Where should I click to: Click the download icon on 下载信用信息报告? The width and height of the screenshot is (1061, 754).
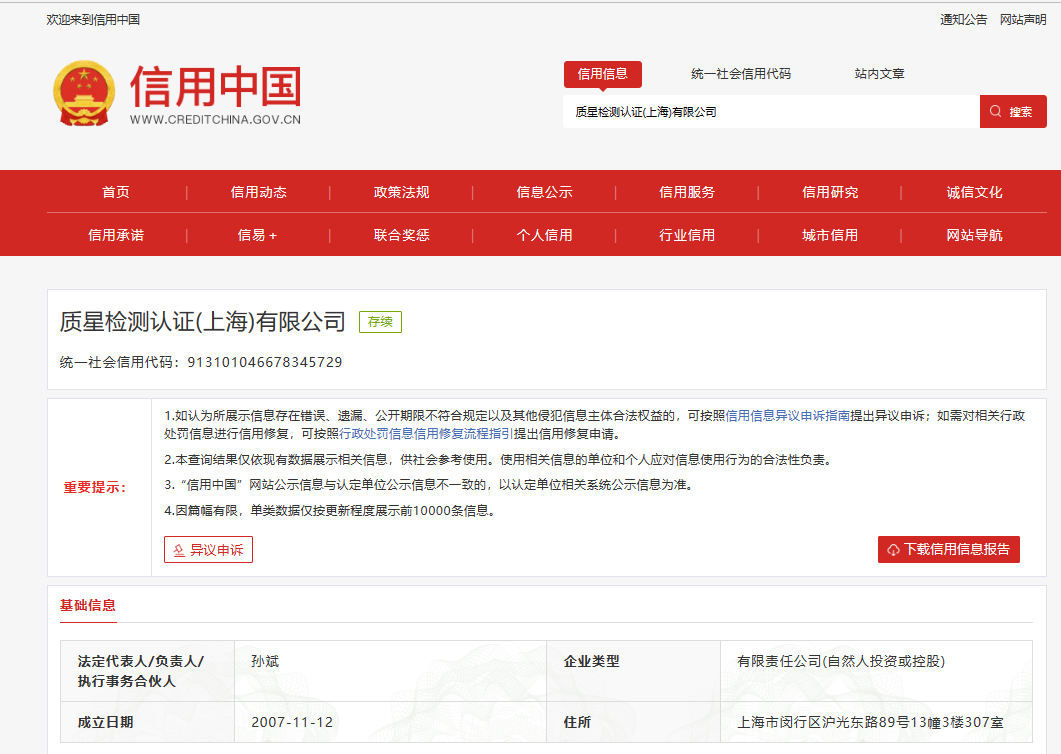click(891, 549)
